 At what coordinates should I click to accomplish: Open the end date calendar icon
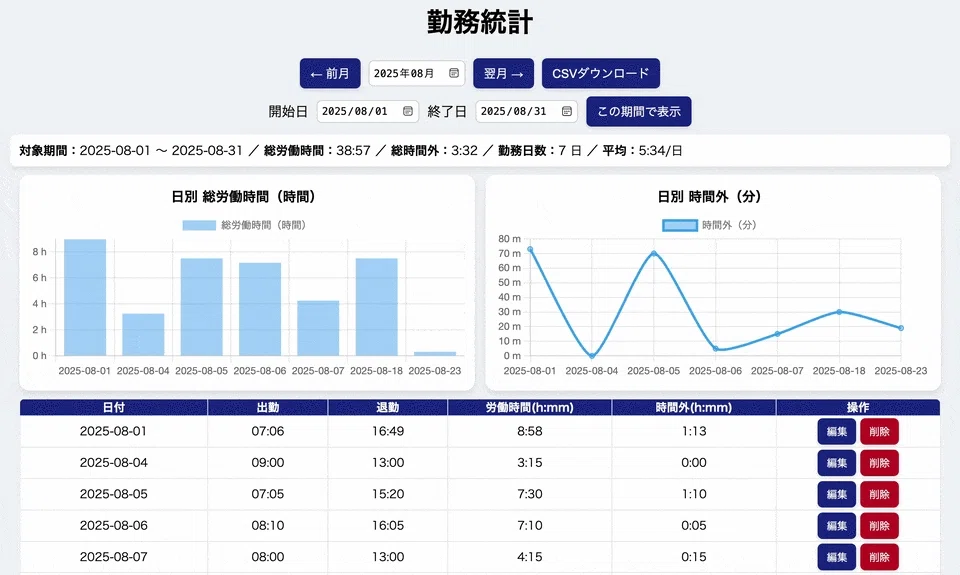[x=567, y=111]
